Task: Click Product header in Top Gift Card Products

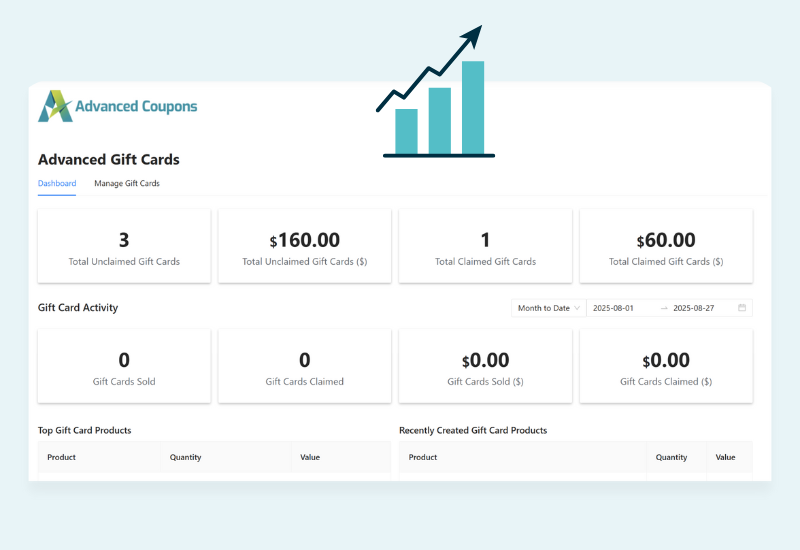Action: [61, 457]
